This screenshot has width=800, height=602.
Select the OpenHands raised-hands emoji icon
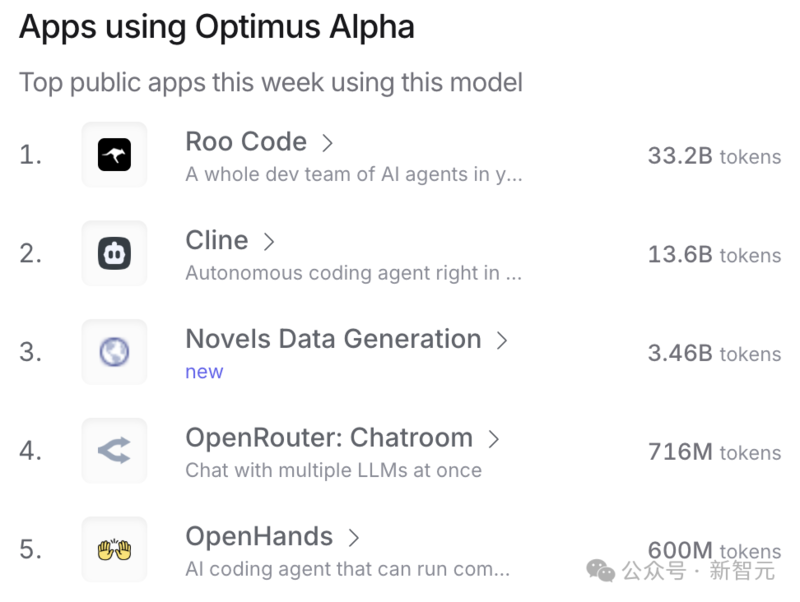point(114,549)
